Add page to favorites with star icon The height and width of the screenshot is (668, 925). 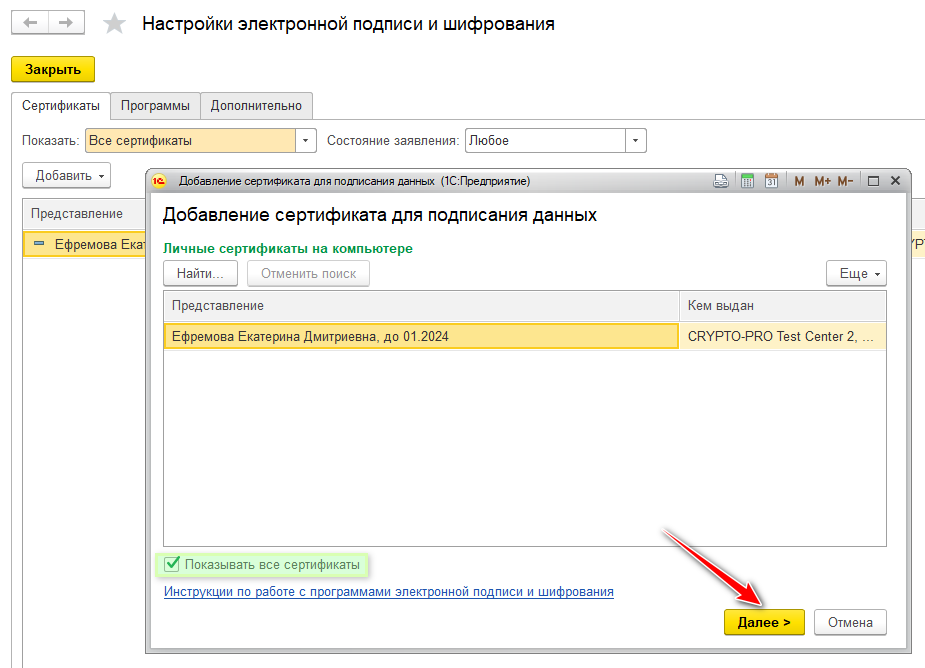(x=115, y=23)
